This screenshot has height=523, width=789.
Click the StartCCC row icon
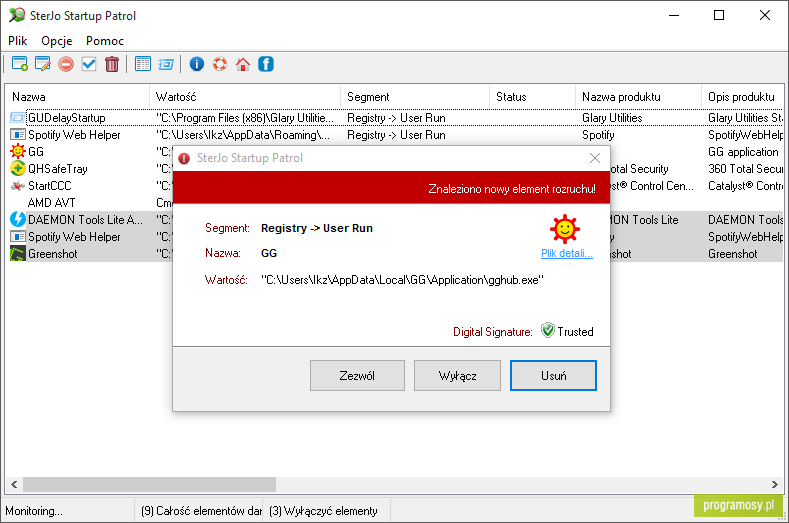(18, 186)
